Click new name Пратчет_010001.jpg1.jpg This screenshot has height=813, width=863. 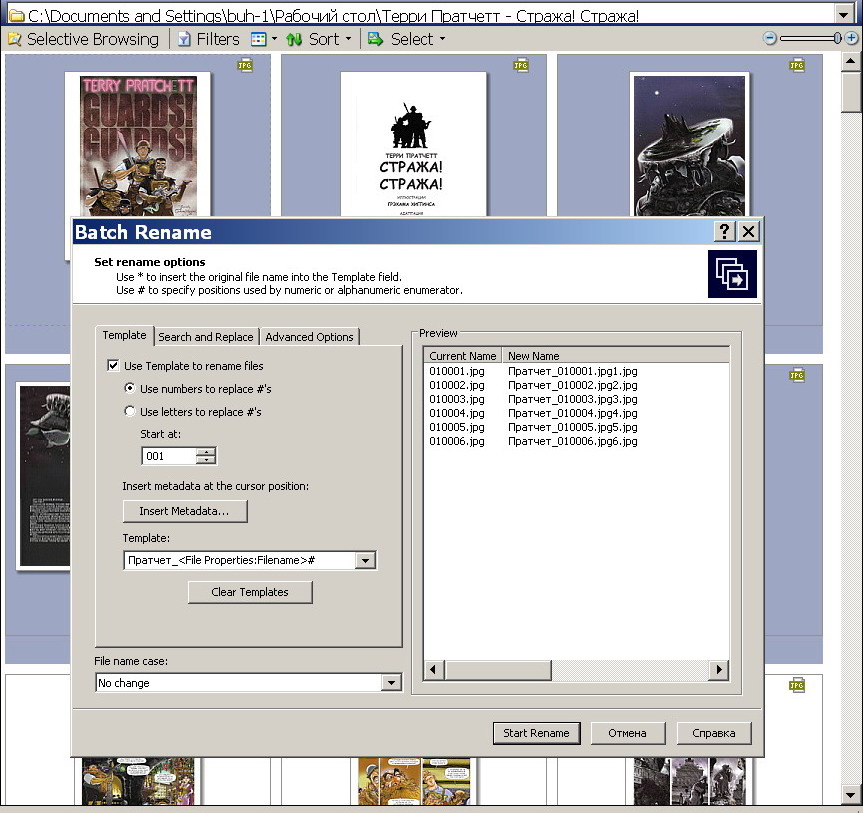click(x=572, y=372)
